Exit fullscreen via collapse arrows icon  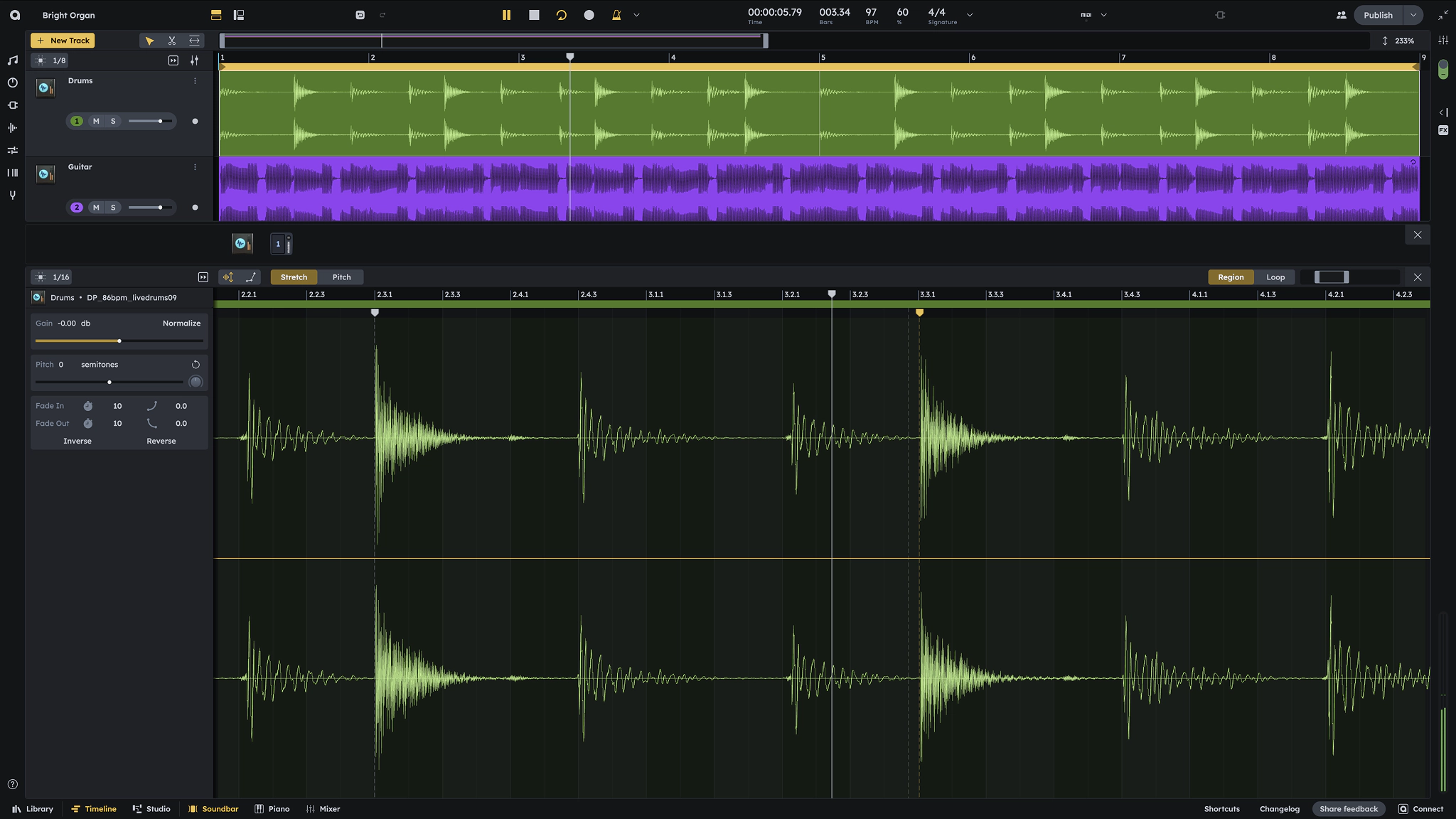click(x=1442, y=15)
